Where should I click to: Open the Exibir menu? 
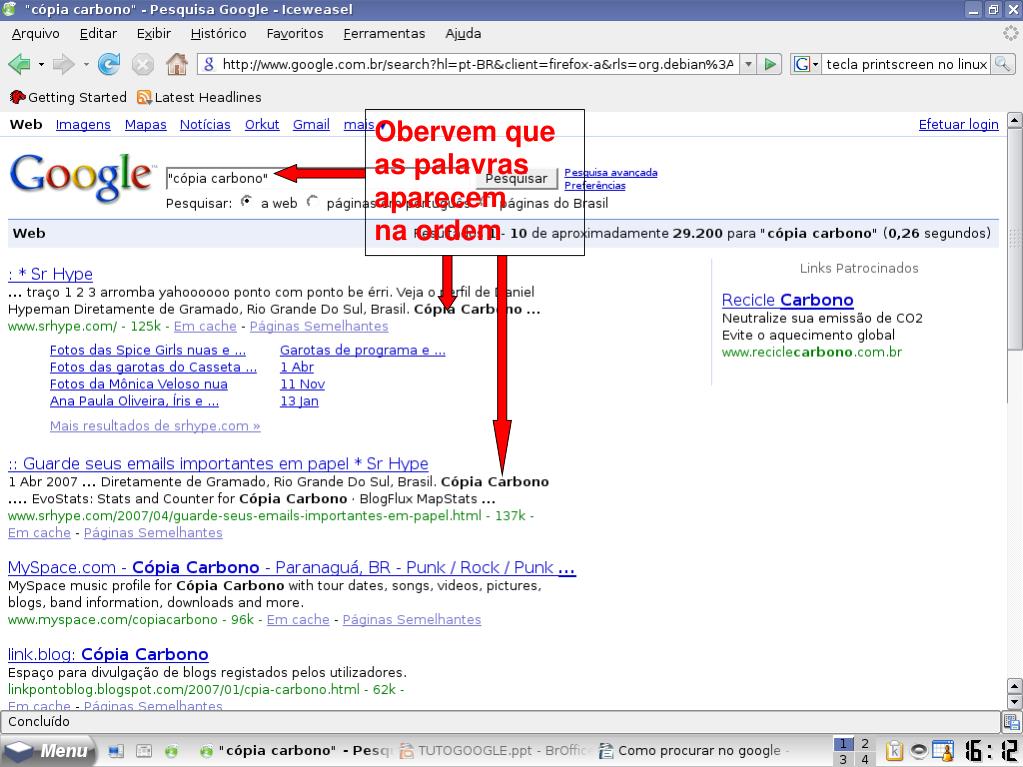(x=153, y=33)
